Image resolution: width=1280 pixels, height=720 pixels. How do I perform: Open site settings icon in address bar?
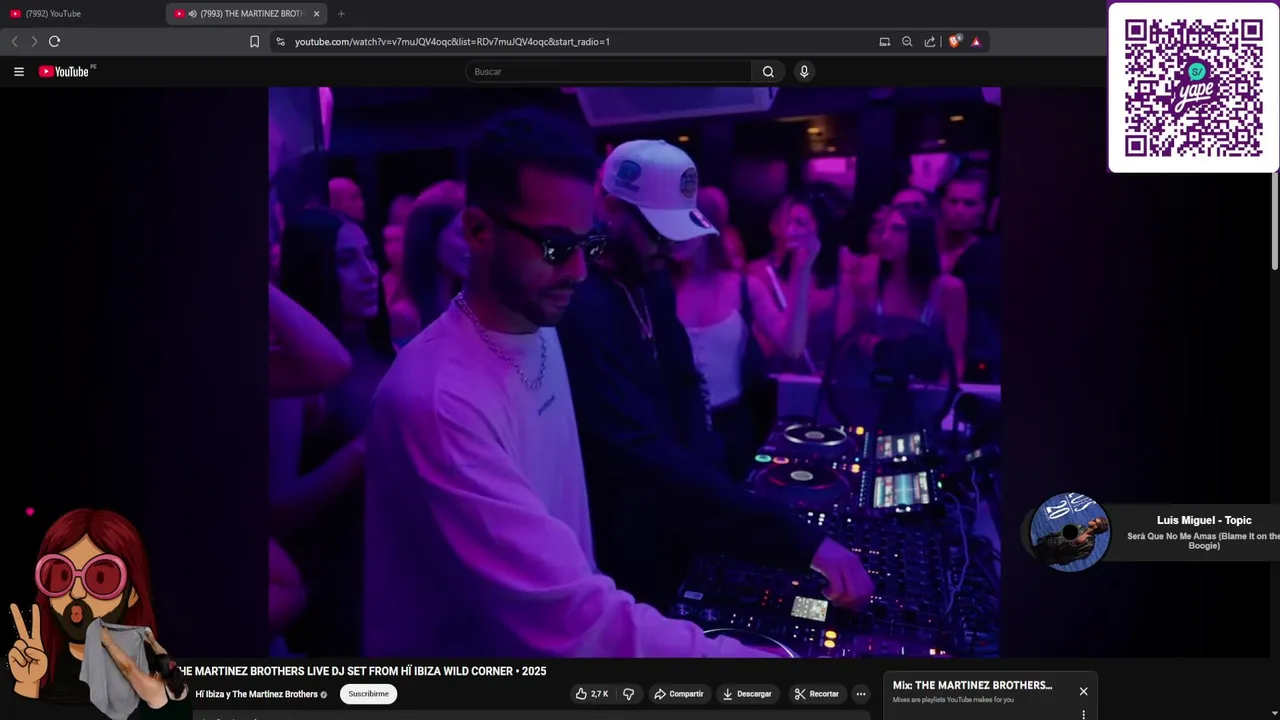click(x=281, y=41)
